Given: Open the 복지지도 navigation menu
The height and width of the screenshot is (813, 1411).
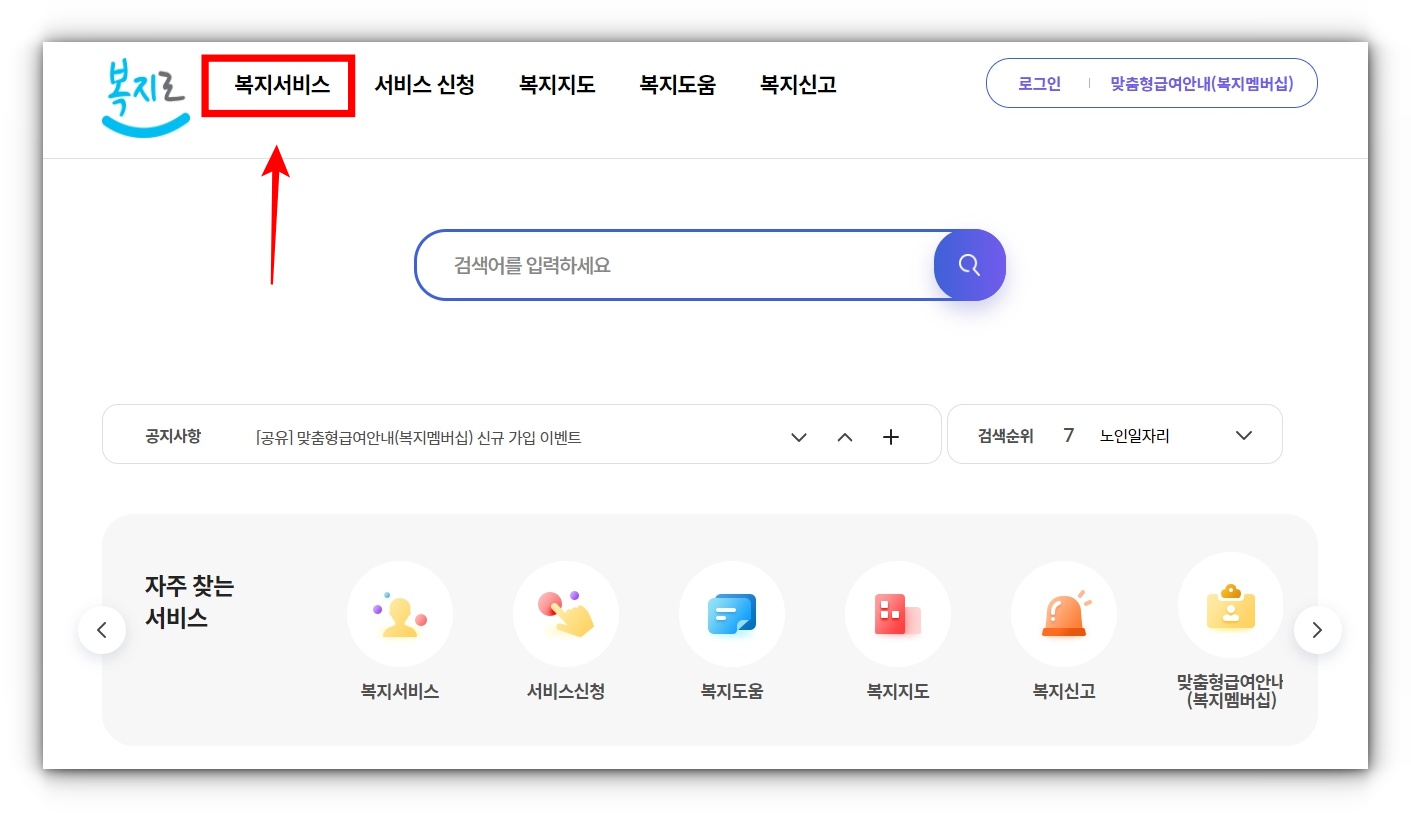Looking at the screenshot, I should [556, 85].
